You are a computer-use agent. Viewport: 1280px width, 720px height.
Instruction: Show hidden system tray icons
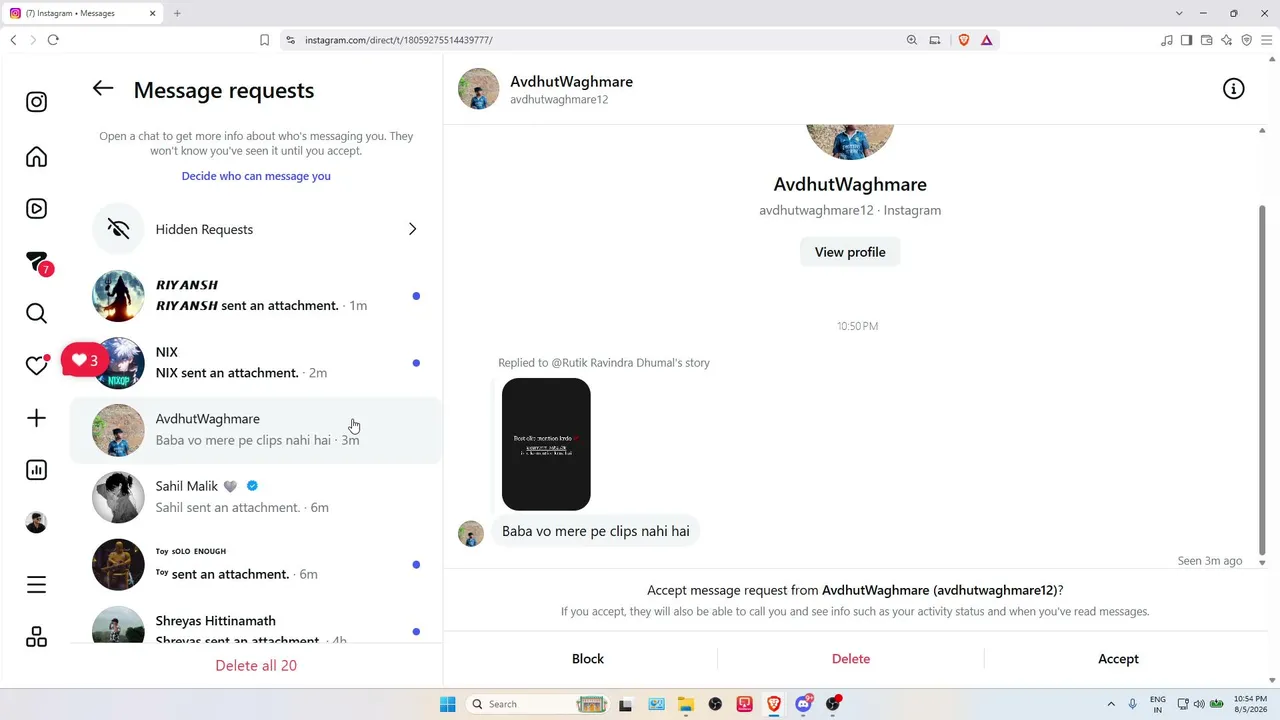tap(1110, 704)
